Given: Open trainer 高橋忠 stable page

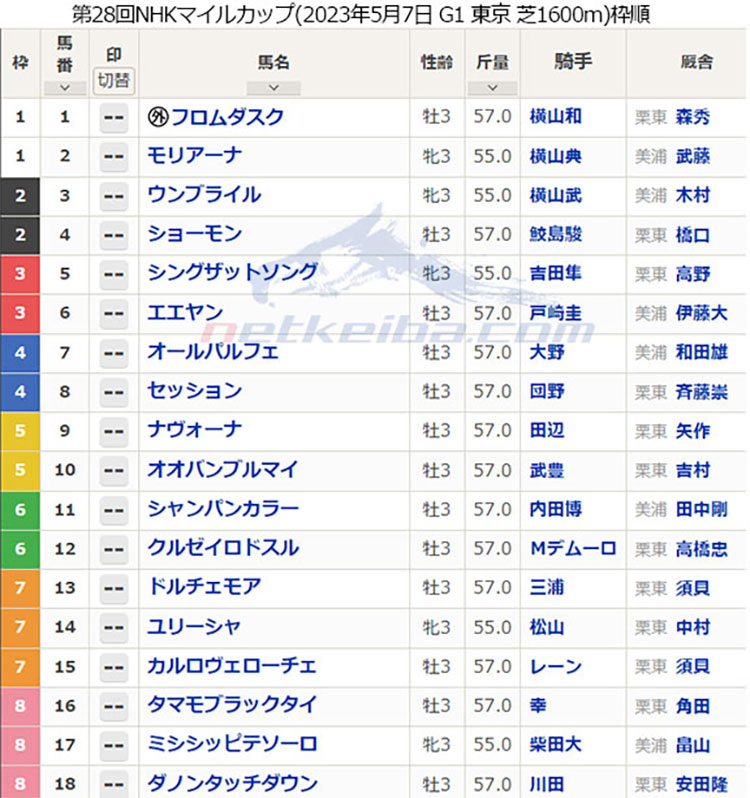Looking at the screenshot, I should [x=702, y=549].
